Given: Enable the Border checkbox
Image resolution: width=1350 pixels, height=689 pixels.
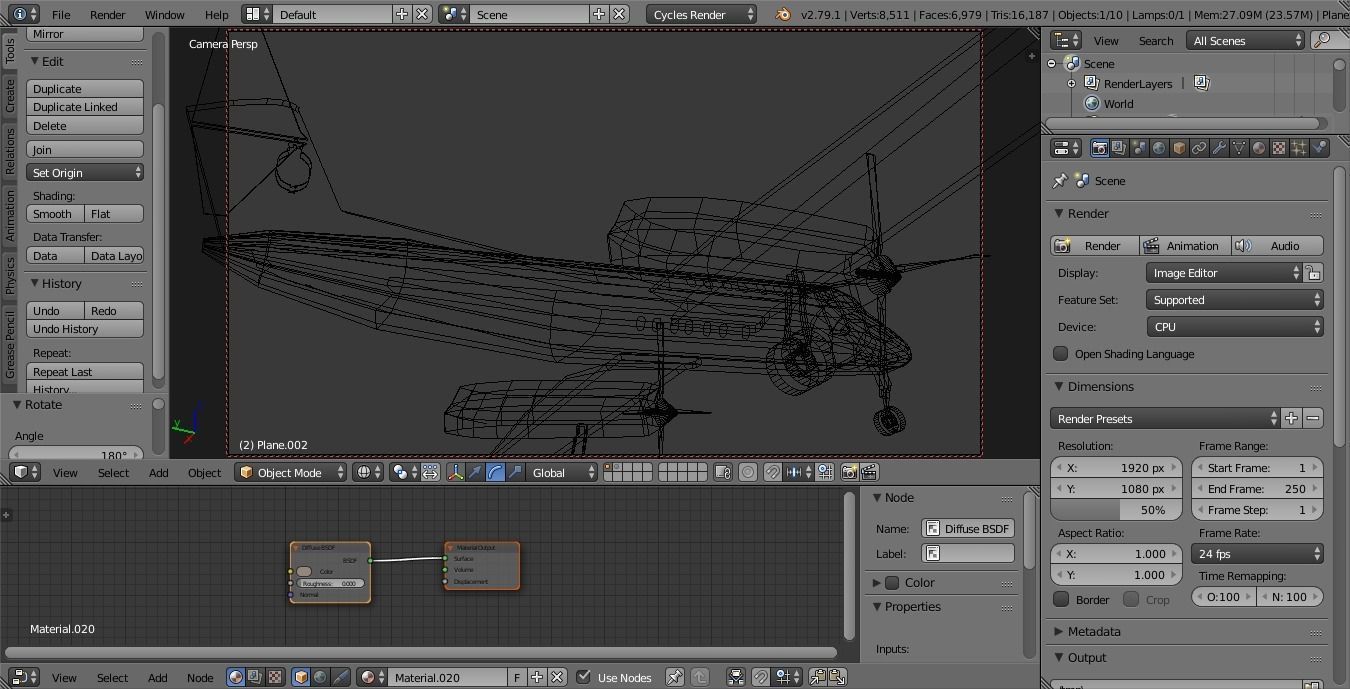Looking at the screenshot, I should tap(1061, 599).
